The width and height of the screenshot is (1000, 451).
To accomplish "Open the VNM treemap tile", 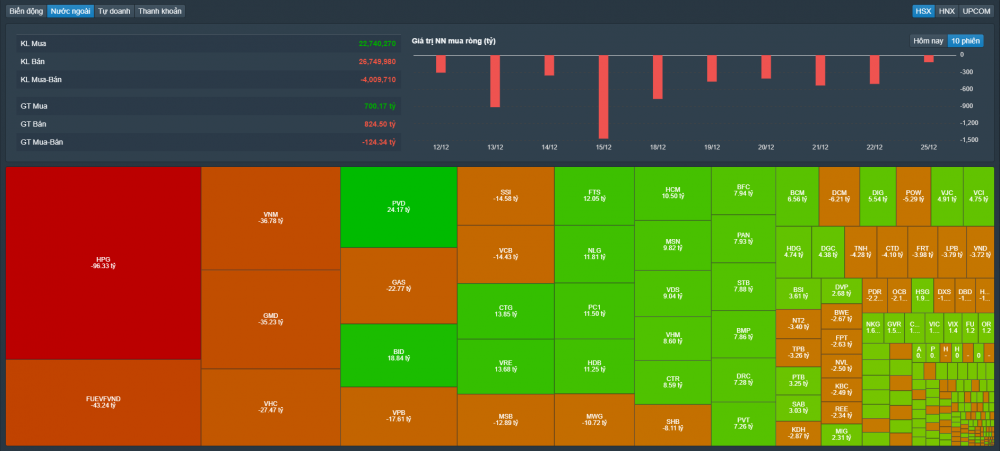I will (270, 218).
